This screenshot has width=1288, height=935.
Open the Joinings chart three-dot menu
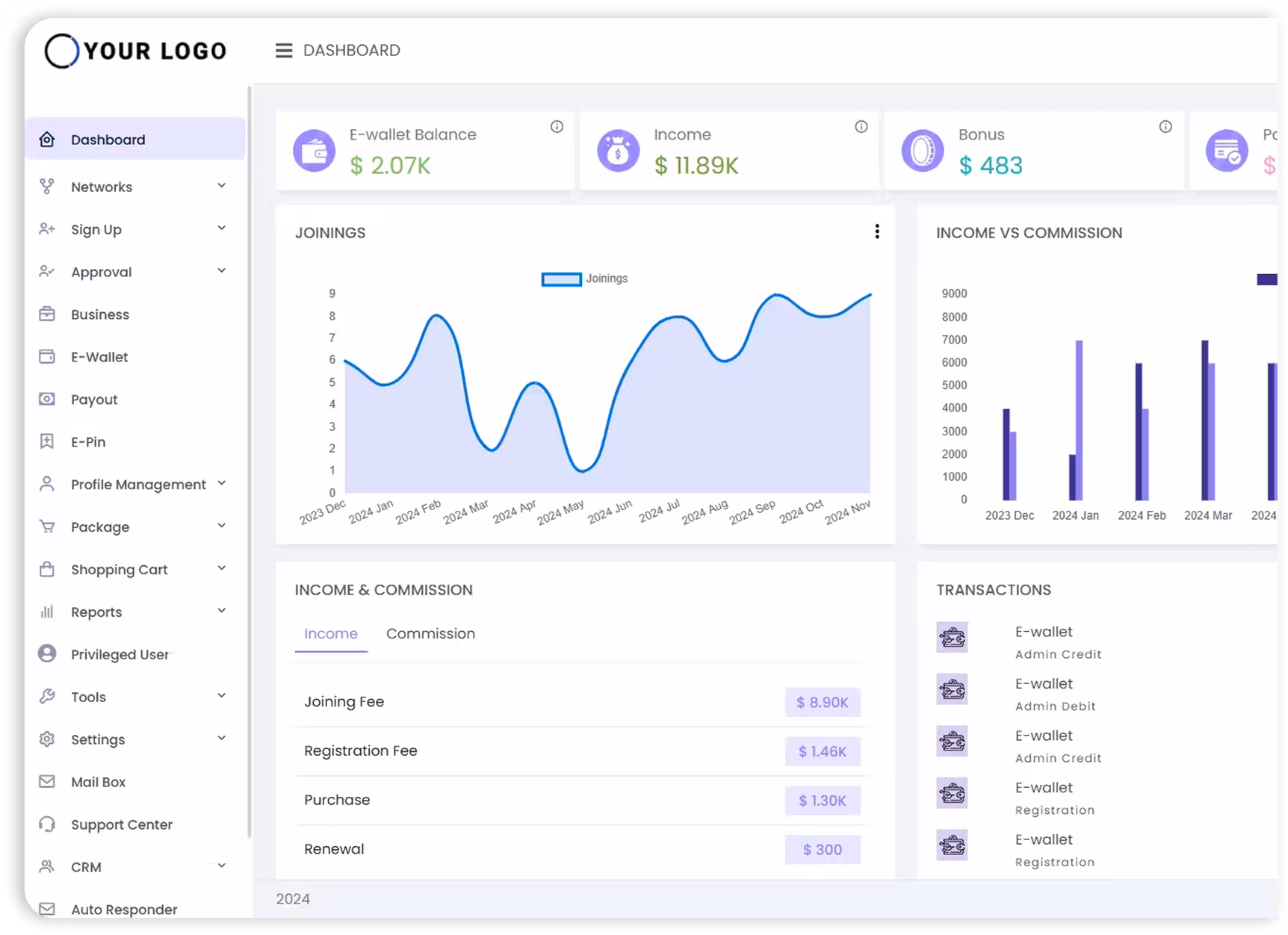(x=876, y=232)
